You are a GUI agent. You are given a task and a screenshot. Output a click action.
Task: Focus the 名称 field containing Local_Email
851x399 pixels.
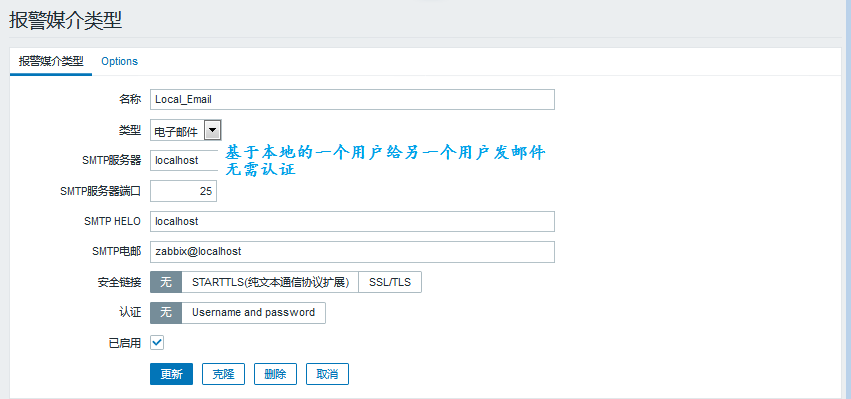click(x=352, y=99)
